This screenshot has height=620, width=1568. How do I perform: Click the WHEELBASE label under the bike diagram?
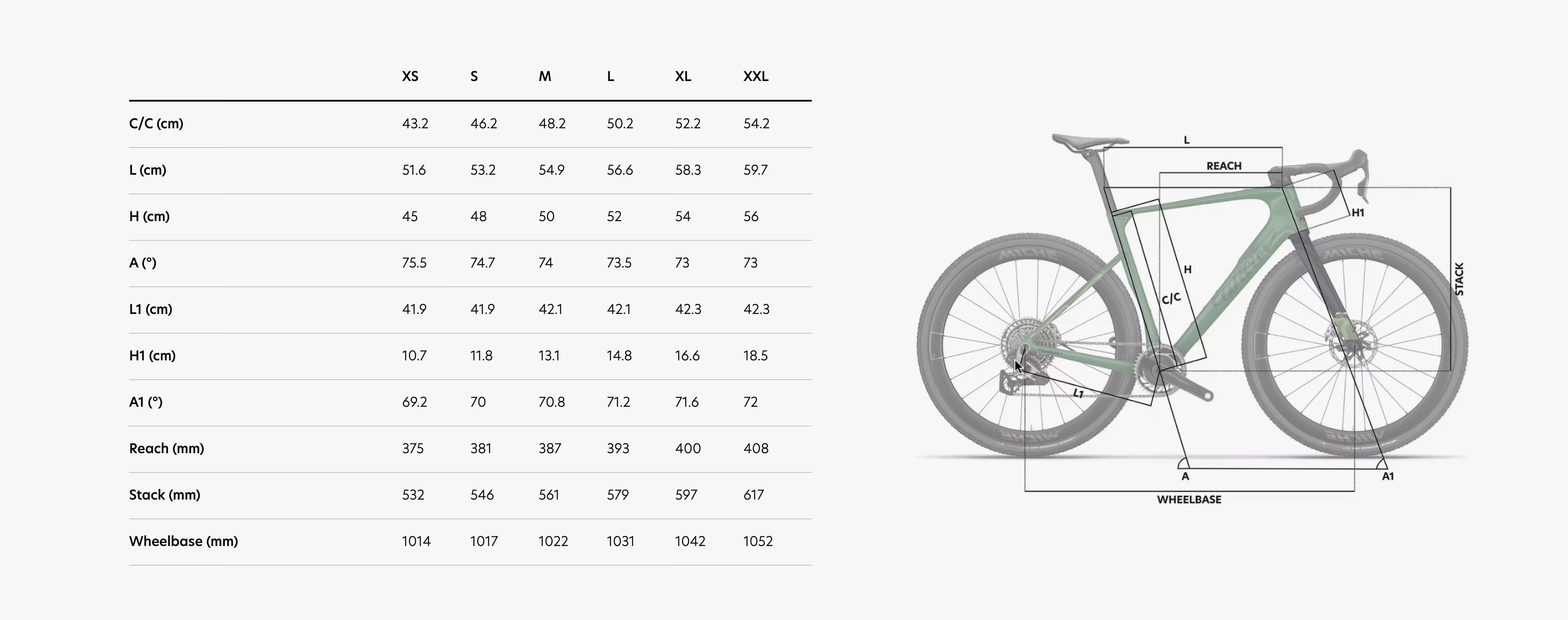click(1189, 500)
